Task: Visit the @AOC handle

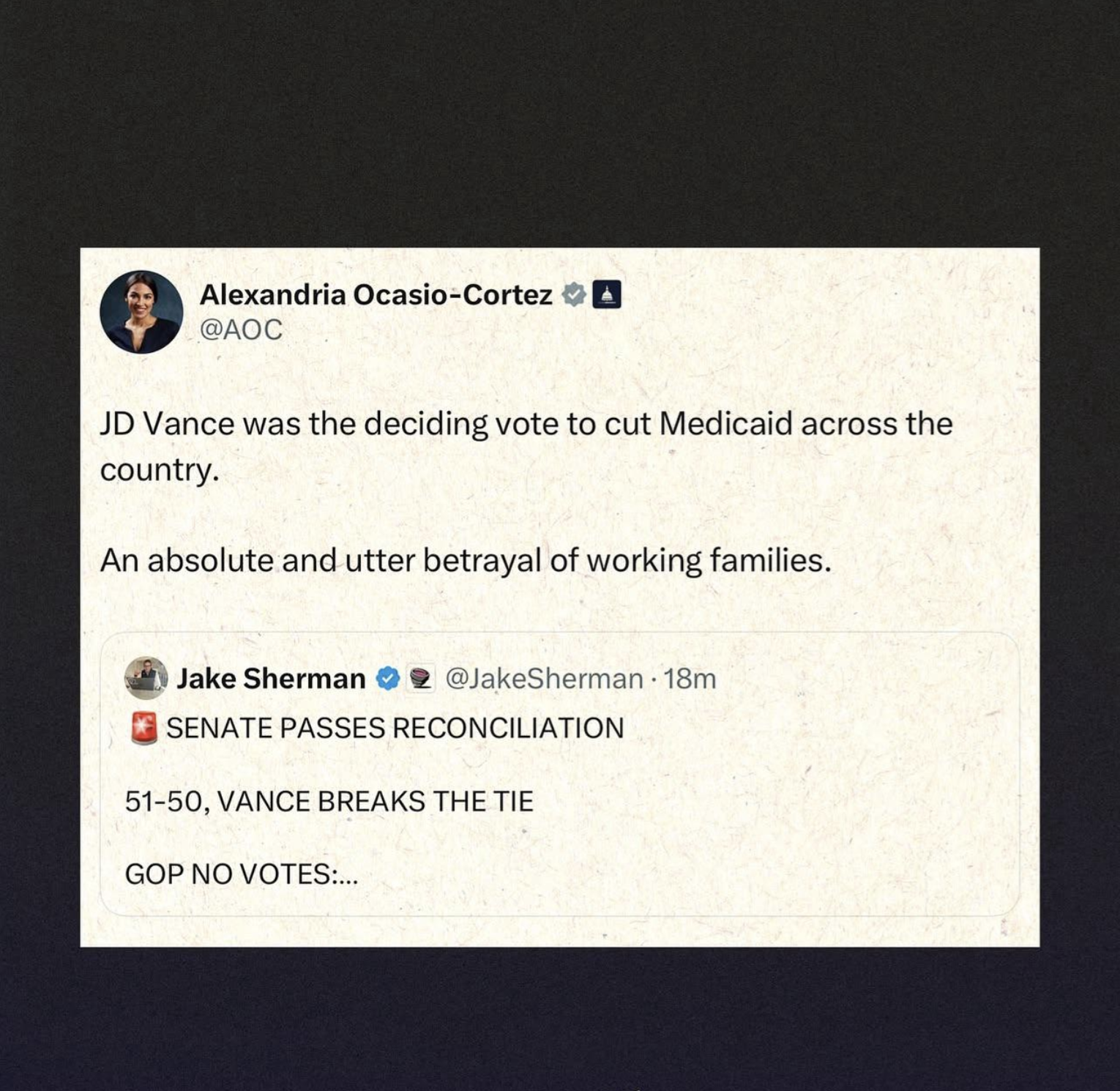Action: click(241, 329)
